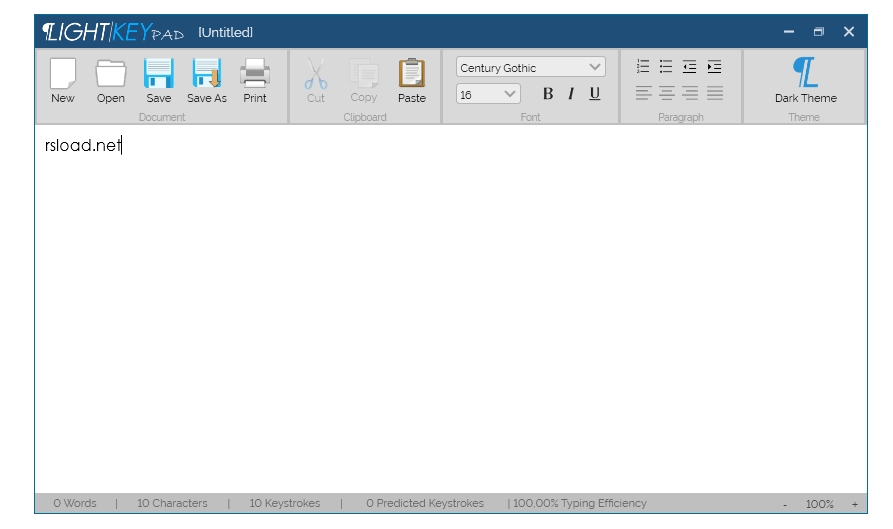The width and height of the screenshot is (893, 529).
Task: Create a New document
Action: tap(63, 80)
